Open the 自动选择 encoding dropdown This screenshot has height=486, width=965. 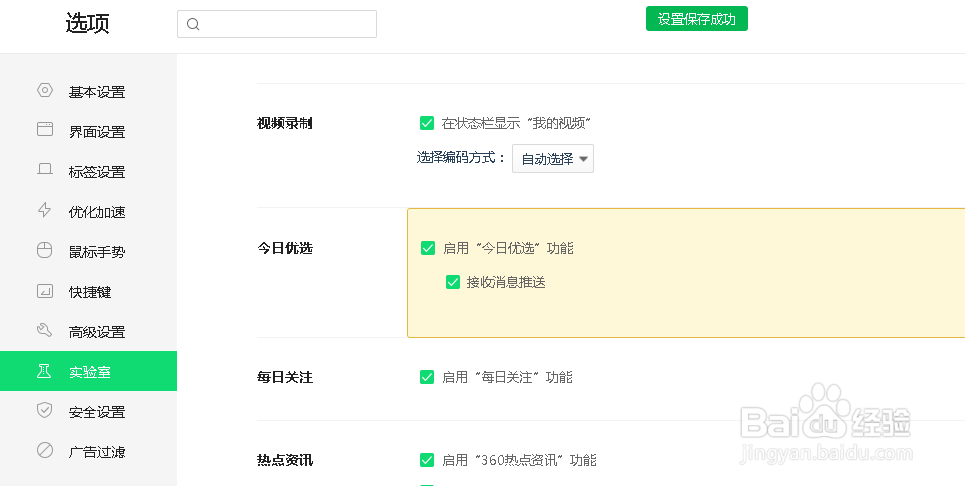553,159
